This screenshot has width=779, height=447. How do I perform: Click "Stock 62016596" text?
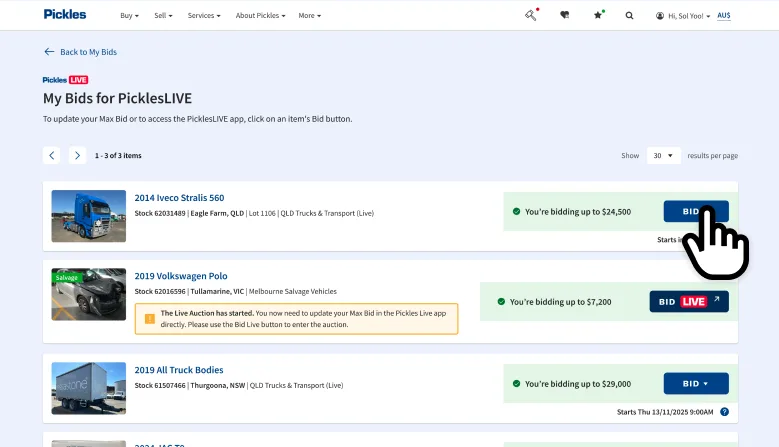[x=159, y=292]
